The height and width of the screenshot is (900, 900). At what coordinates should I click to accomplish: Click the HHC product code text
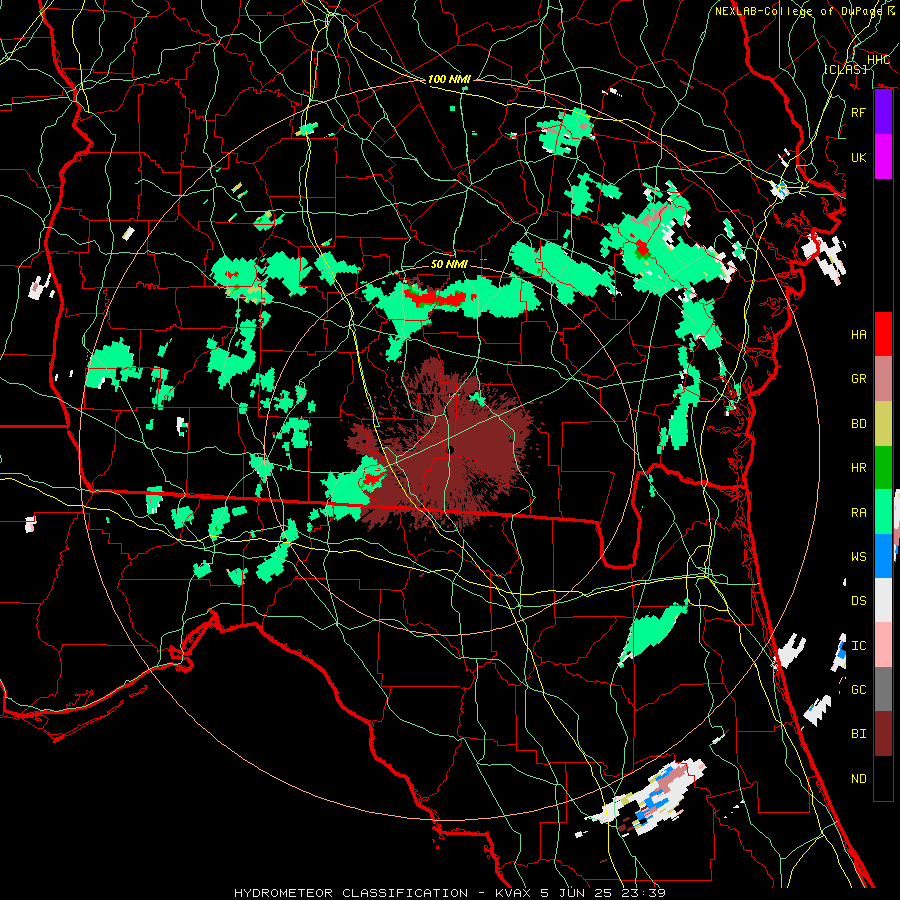(x=878, y=59)
